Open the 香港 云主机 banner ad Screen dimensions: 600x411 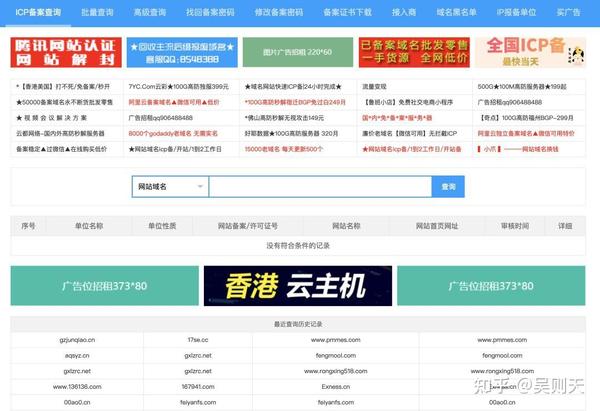pos(298,286)
